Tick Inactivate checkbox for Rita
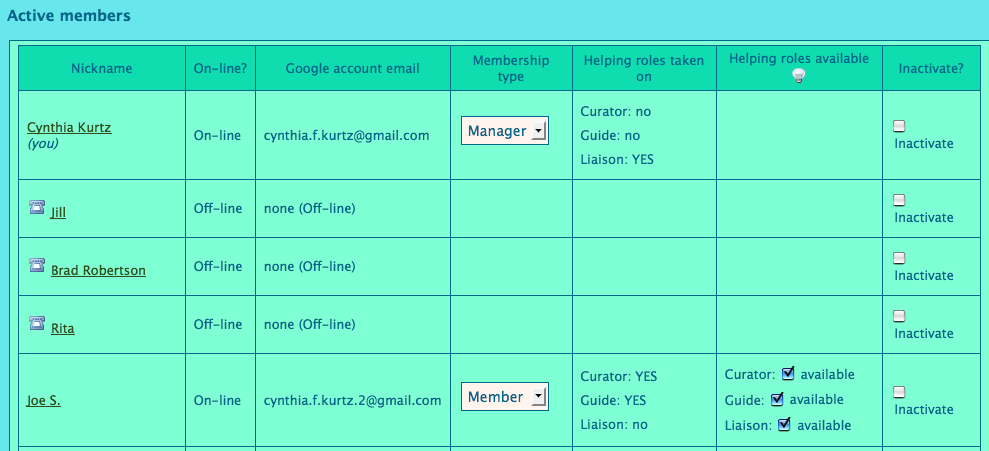Viewport: 989px width, 451px height. pos(899,316)
